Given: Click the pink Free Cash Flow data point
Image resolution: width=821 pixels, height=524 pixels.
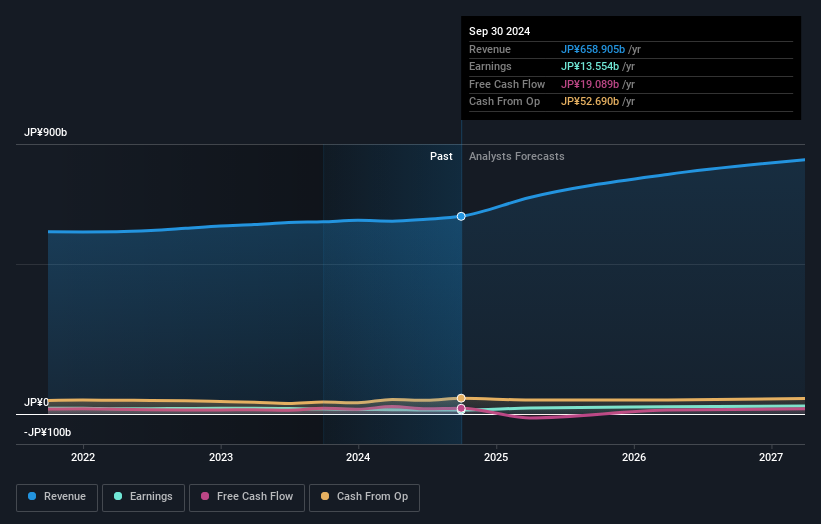Looking at the screenshot, I should tap(461, 408).
